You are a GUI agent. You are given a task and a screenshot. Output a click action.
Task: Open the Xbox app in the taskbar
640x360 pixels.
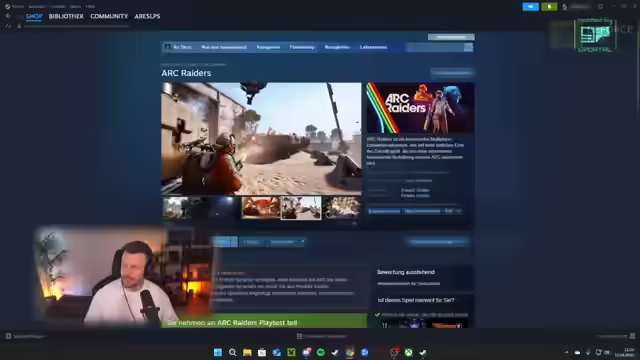coord(408,352)
